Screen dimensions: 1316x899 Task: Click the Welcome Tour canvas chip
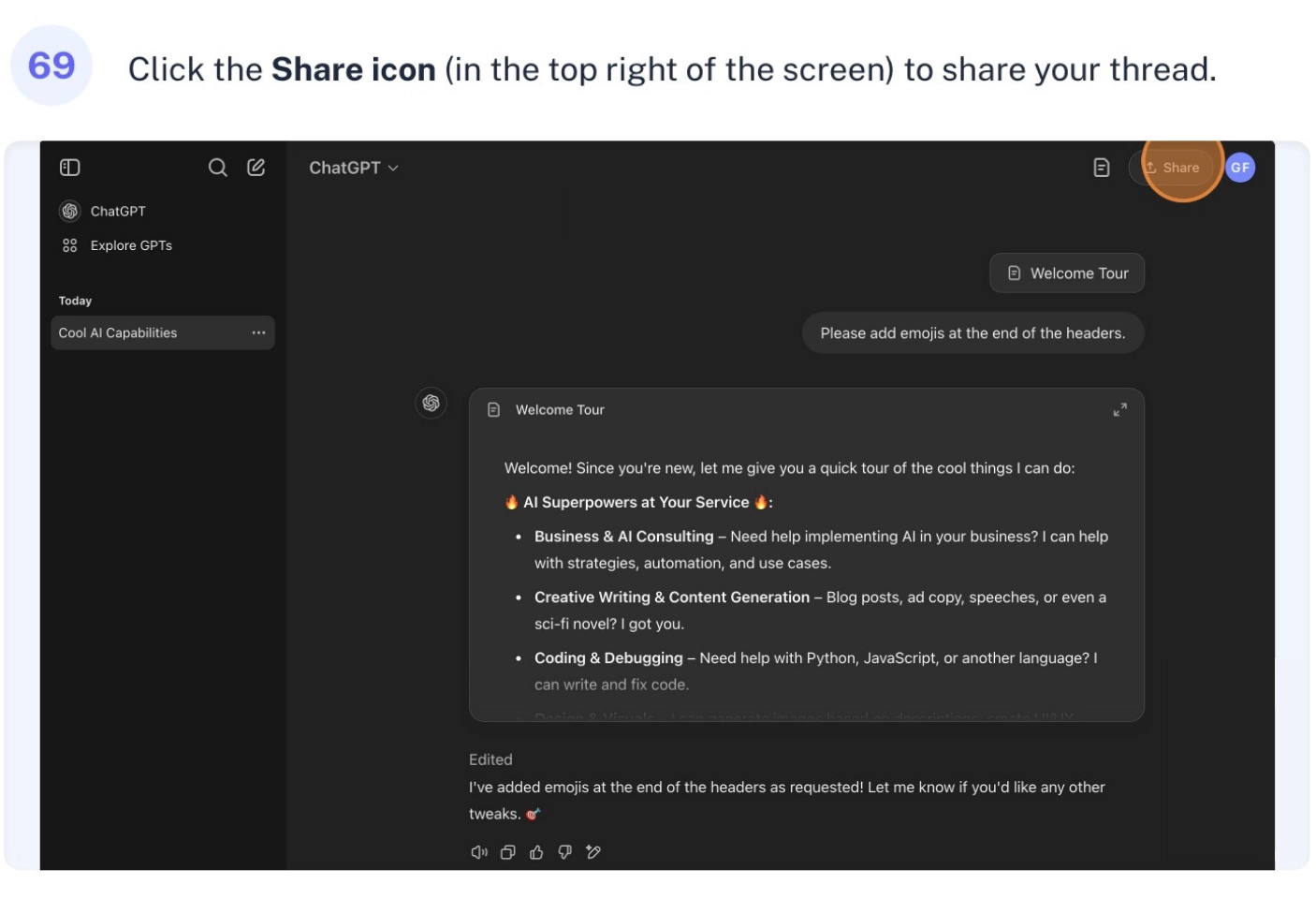tap(1067, 273)
